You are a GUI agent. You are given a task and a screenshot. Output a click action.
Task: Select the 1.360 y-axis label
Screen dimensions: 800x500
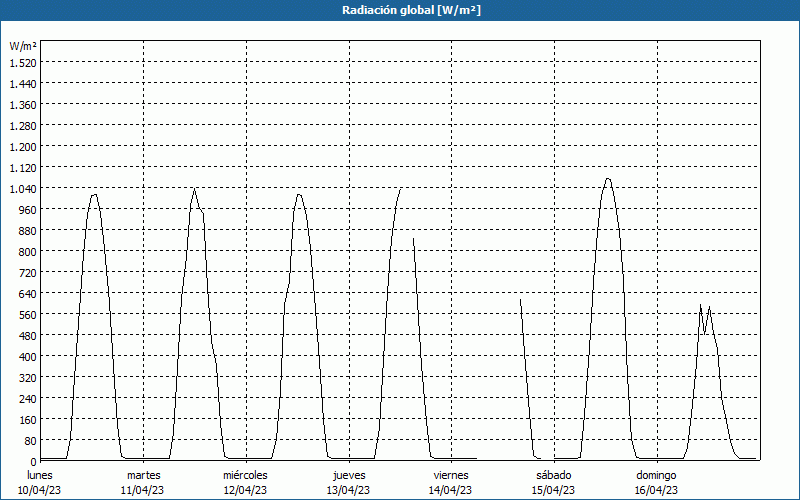pyautogui.click(x=23, y=105)
